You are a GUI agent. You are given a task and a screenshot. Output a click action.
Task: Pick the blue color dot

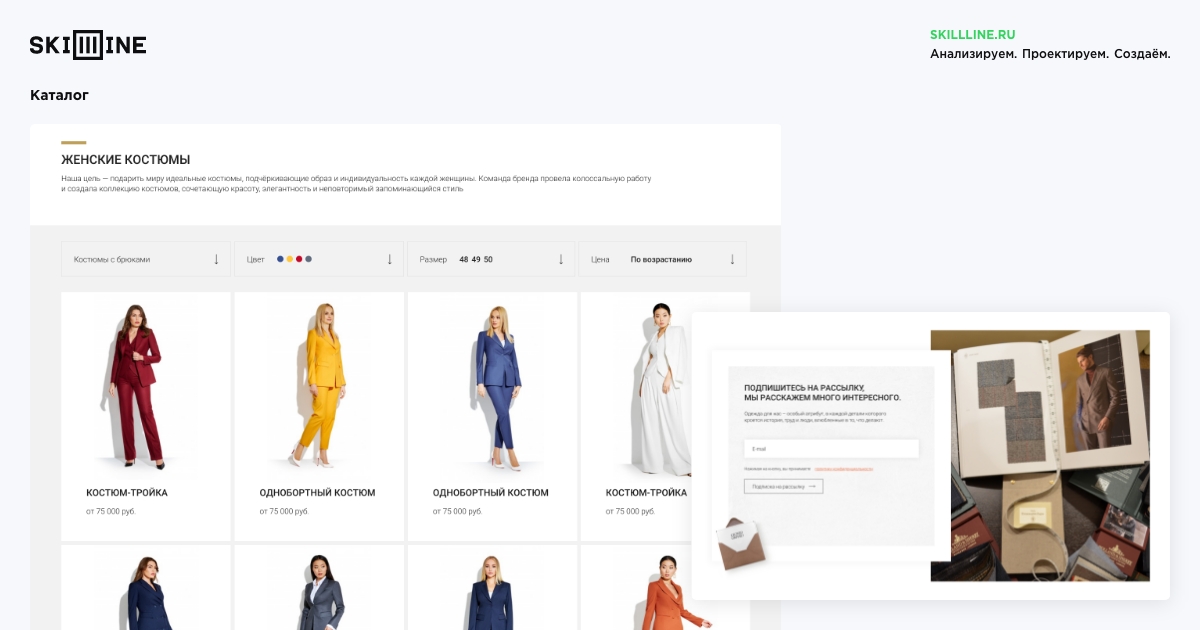pyautogui.click(x=280, y=259)
